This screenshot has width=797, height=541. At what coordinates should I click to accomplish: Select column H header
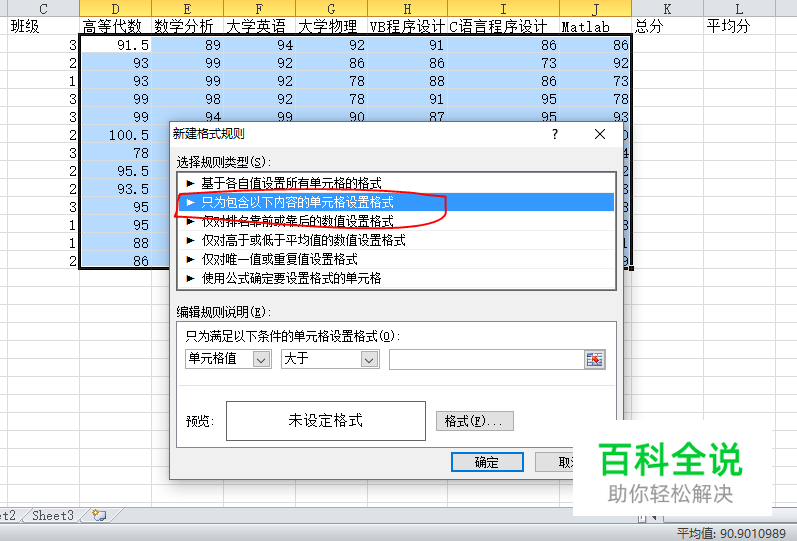click(x=407, y=8)
